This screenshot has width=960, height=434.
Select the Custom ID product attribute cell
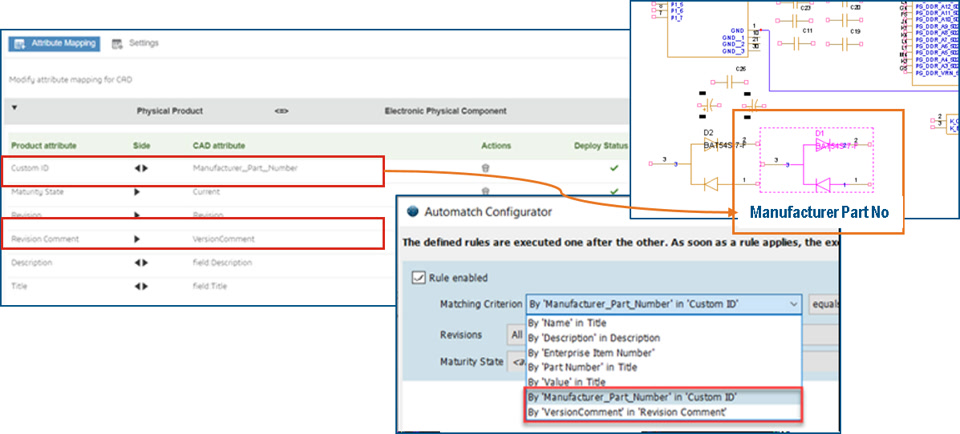coord(28,168)
